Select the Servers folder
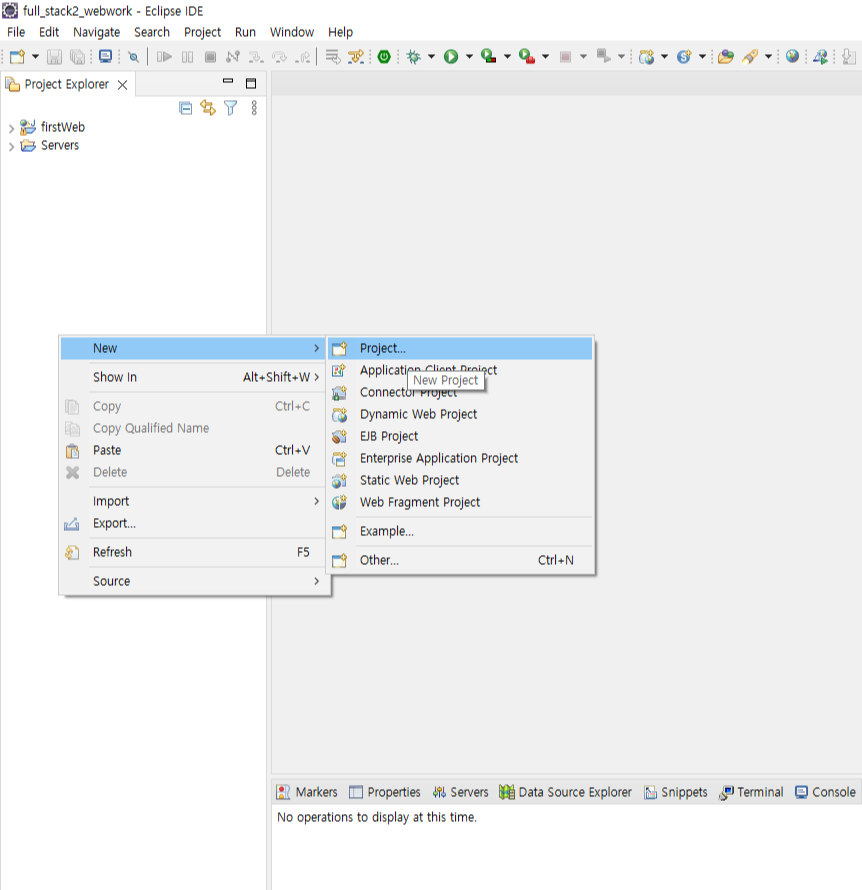The width and height of the screenshot is (862, 890). [x=60, y=145]
